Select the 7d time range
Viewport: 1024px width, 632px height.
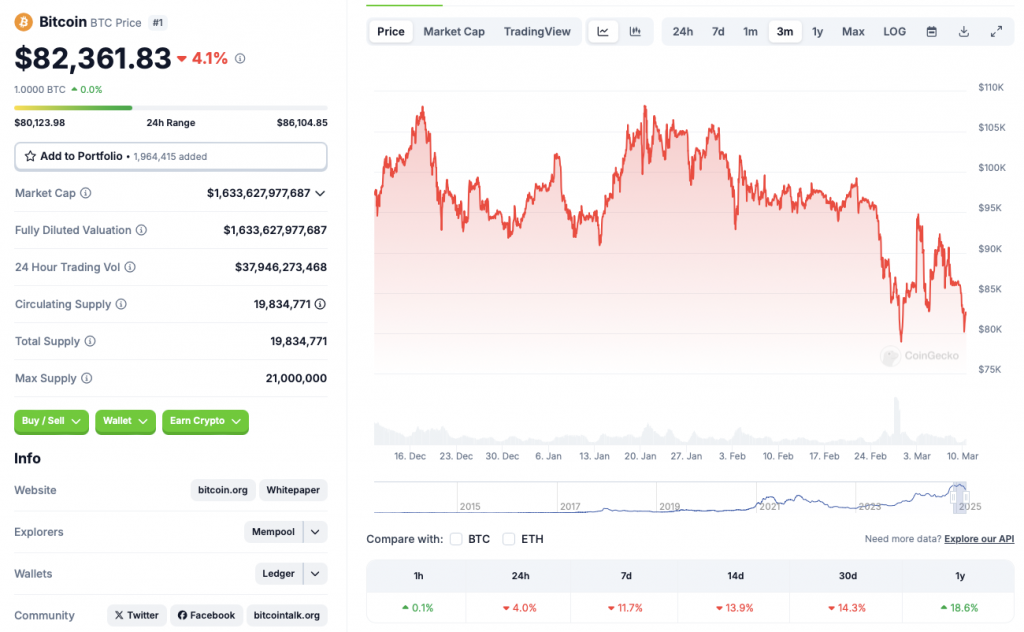[x=718, y=31]
